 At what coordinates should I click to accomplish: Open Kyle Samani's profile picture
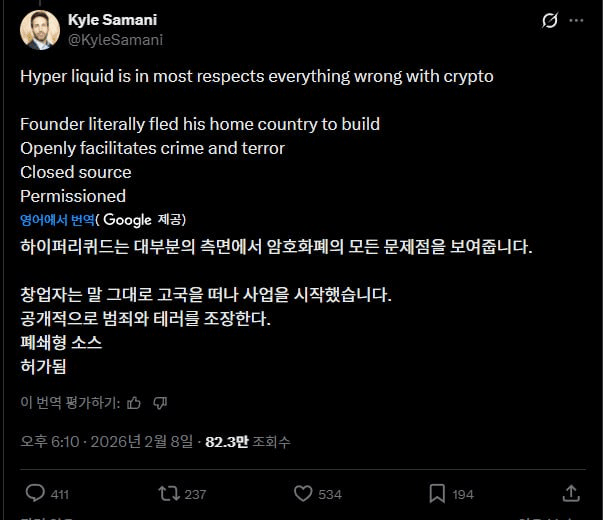click(39, 30)
